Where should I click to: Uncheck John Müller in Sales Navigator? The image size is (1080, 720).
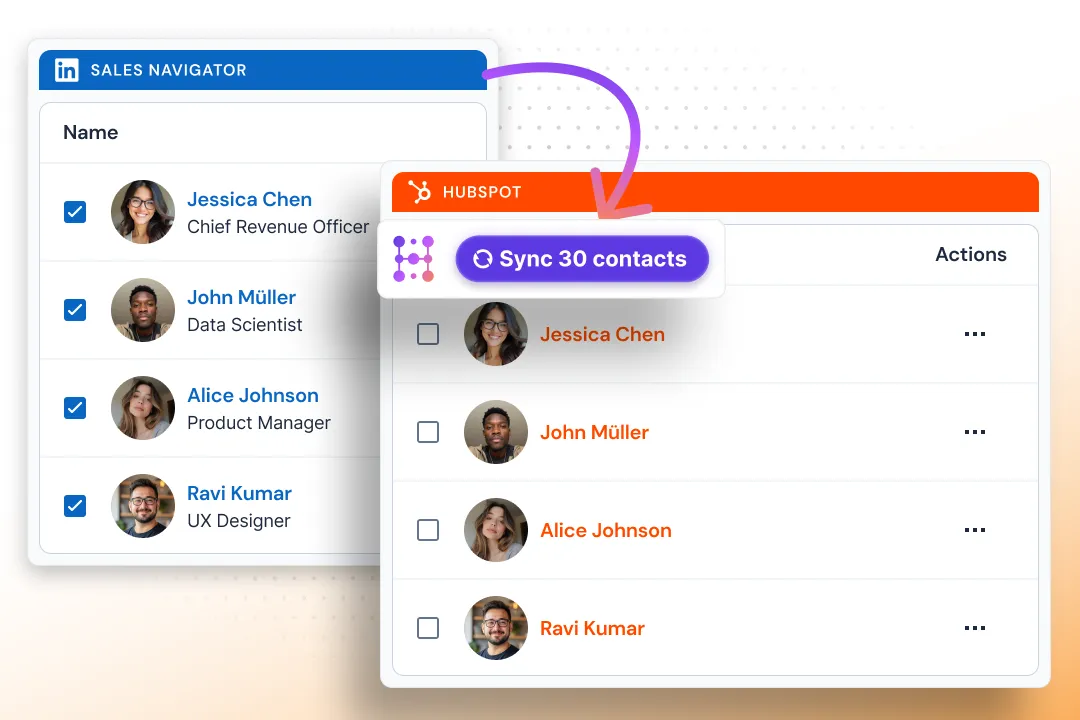tap(75, 310)
